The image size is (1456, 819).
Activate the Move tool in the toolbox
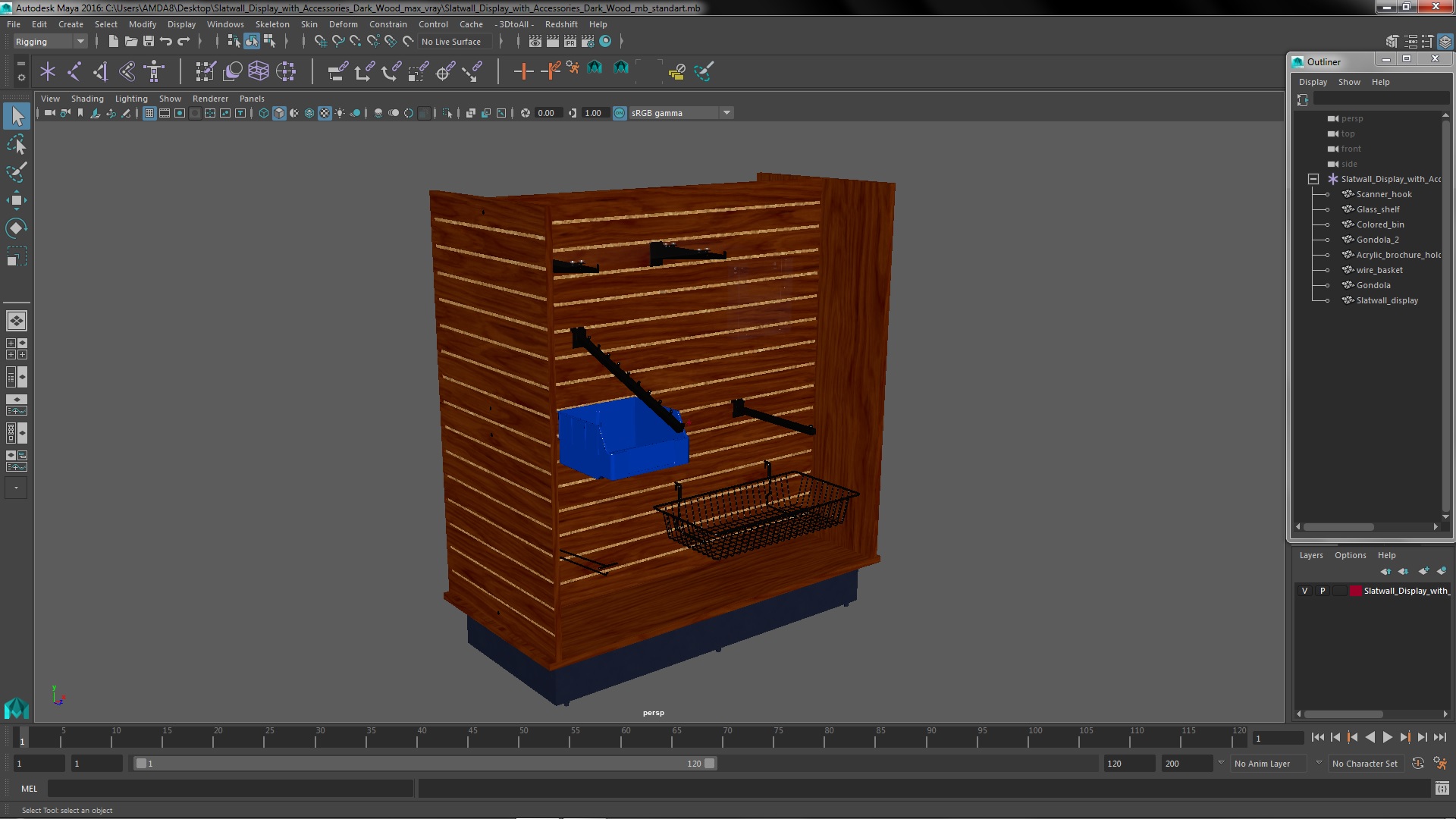(x=16, y=200)
